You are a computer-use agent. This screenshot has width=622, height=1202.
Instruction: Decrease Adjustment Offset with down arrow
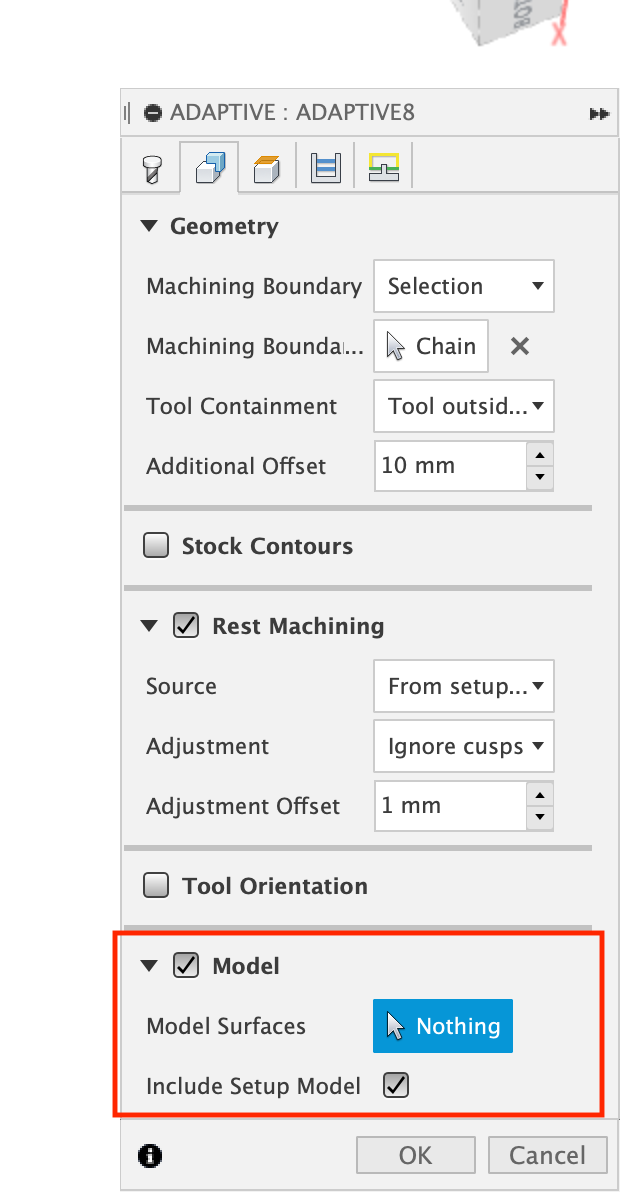[x=540, y=818]
